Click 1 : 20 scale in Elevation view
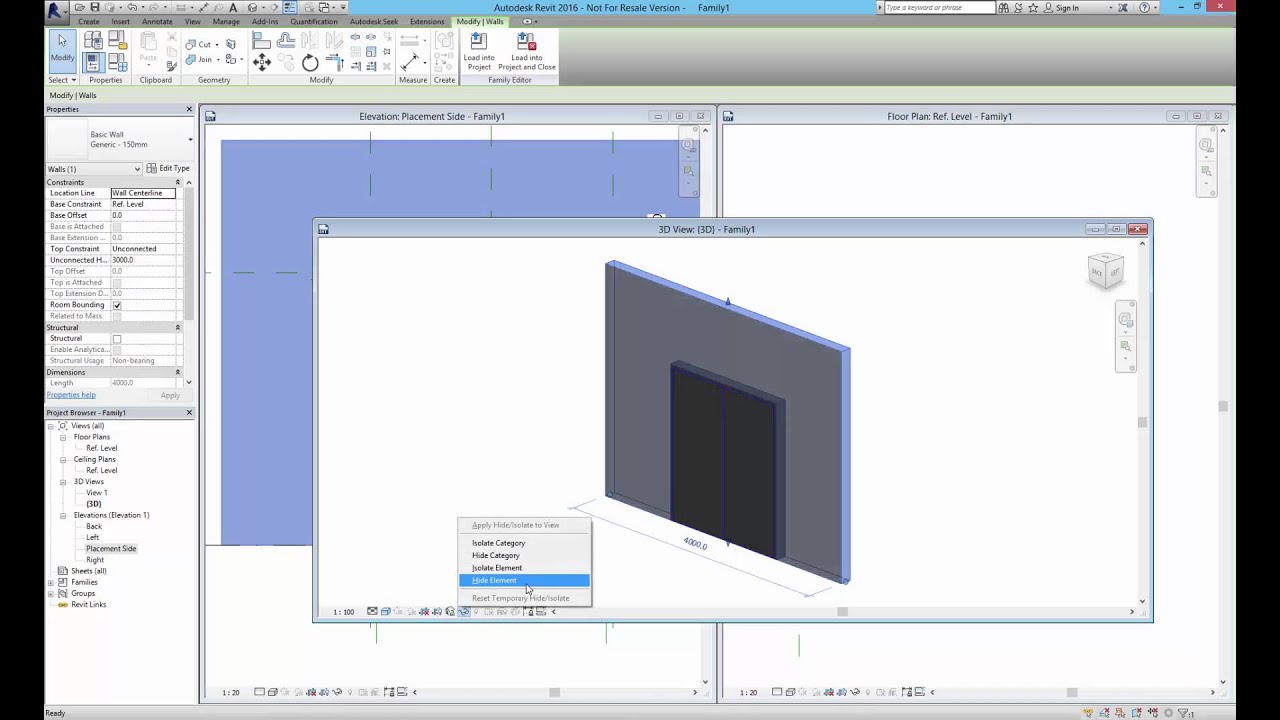The height and width of the screenshot is (720, 1280). (230, 692)
